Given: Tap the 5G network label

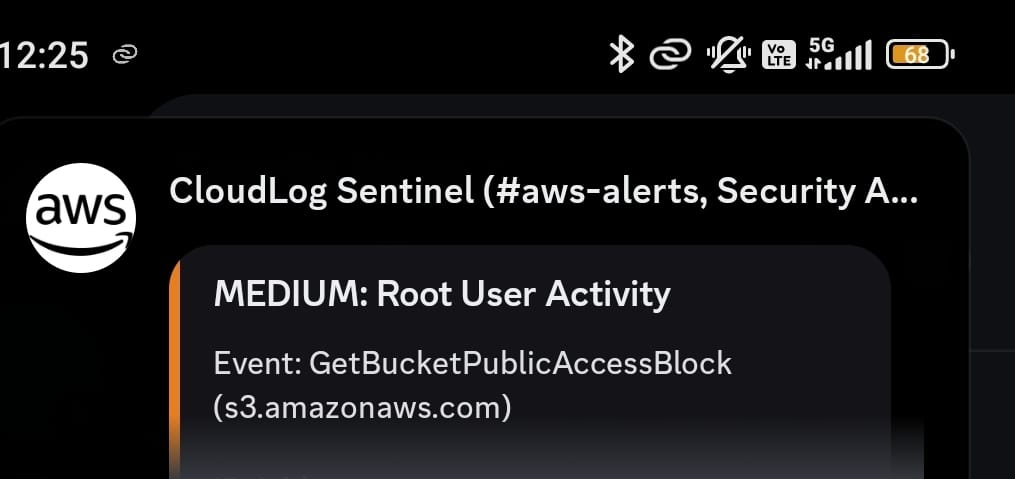Looking at the screenshot, I should (821, 46).
